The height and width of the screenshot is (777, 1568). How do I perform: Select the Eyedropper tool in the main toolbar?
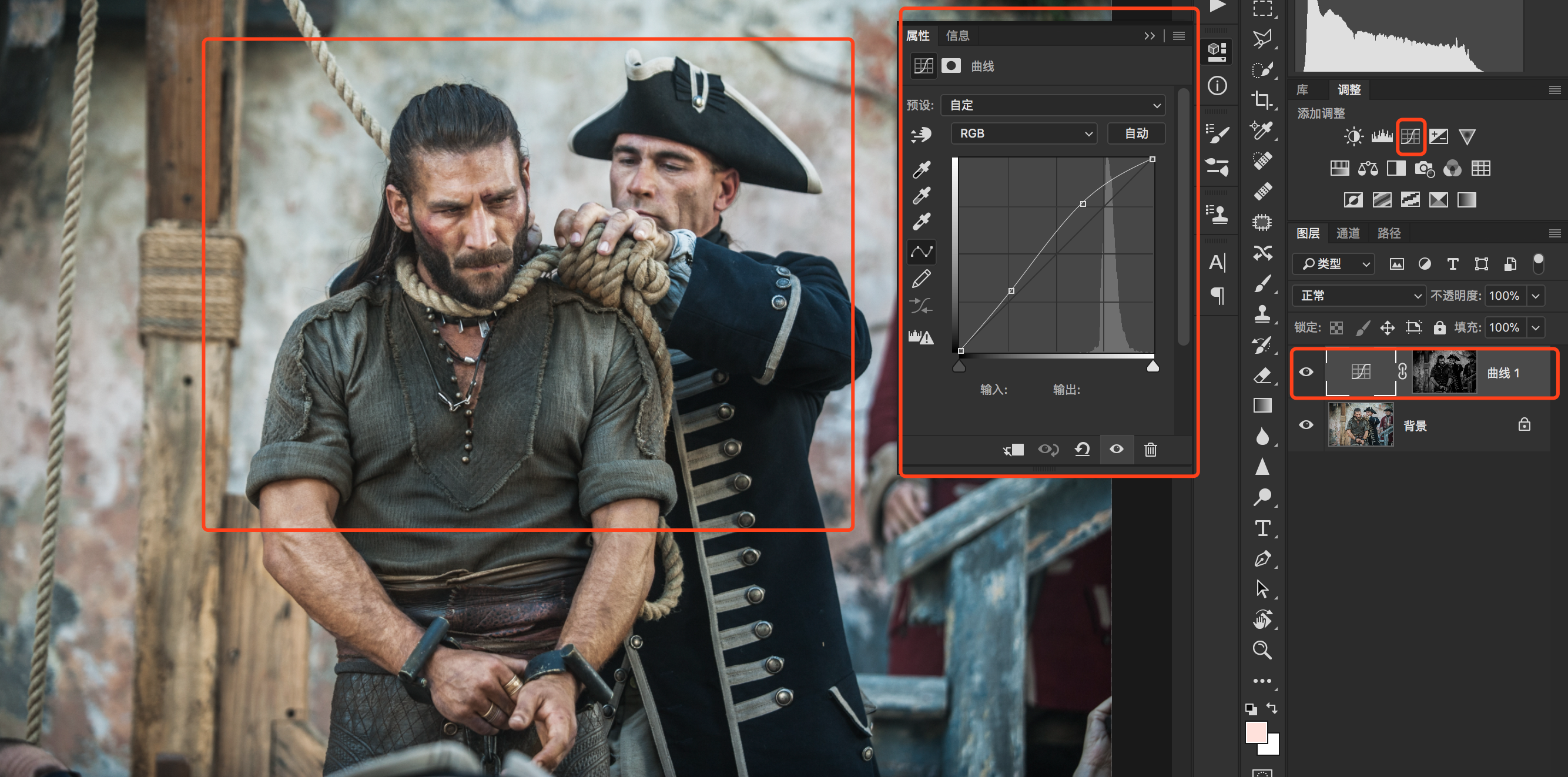(x=1262, y=130)
